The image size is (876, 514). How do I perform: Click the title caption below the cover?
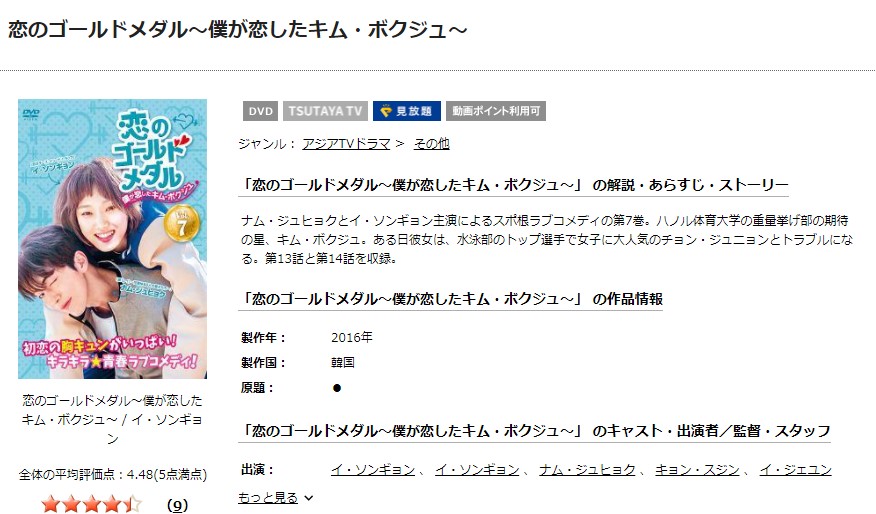point(112,420)
